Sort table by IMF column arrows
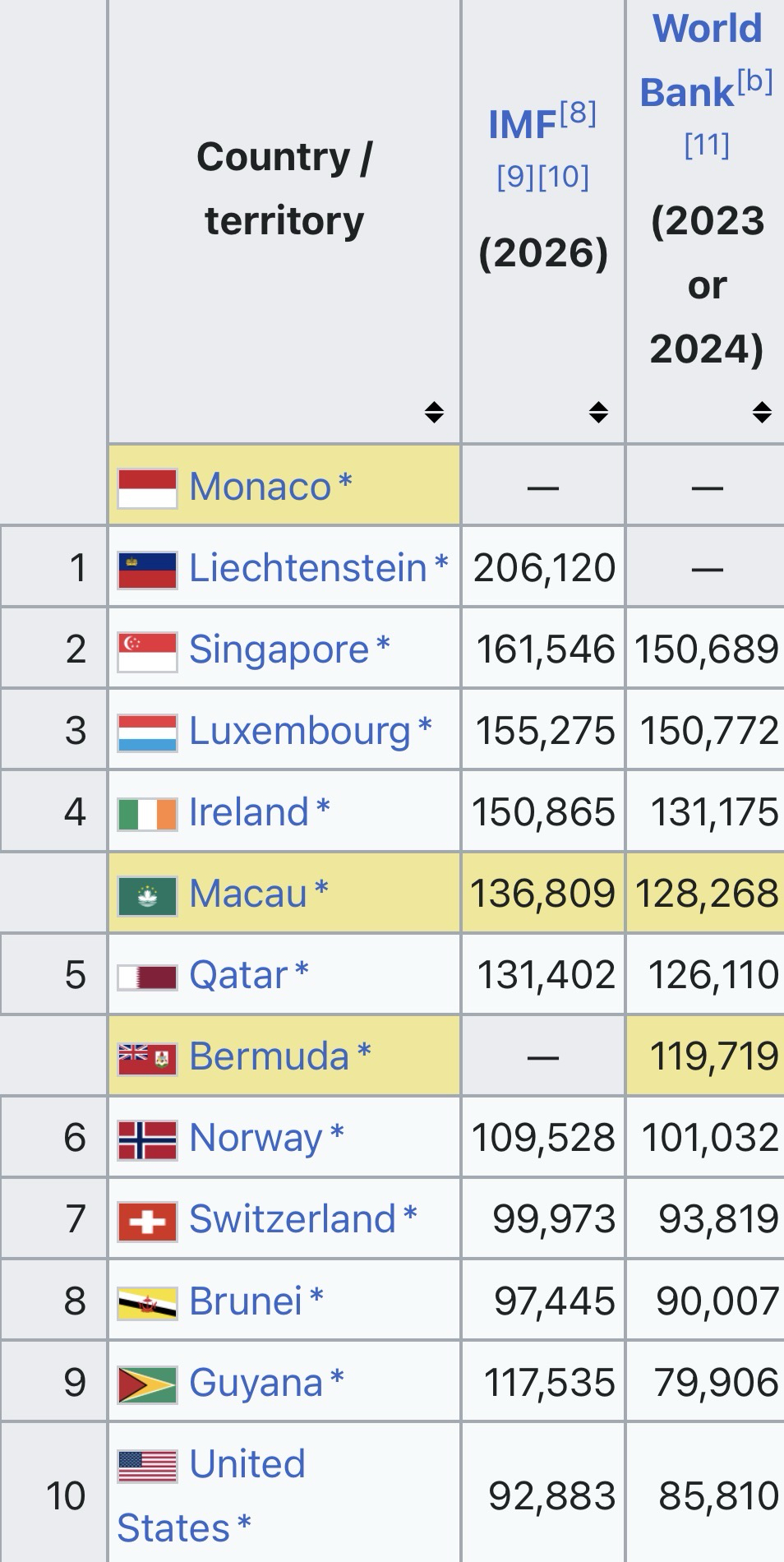This screenshot has height=1562, width=784. click(x=598, y=412)
